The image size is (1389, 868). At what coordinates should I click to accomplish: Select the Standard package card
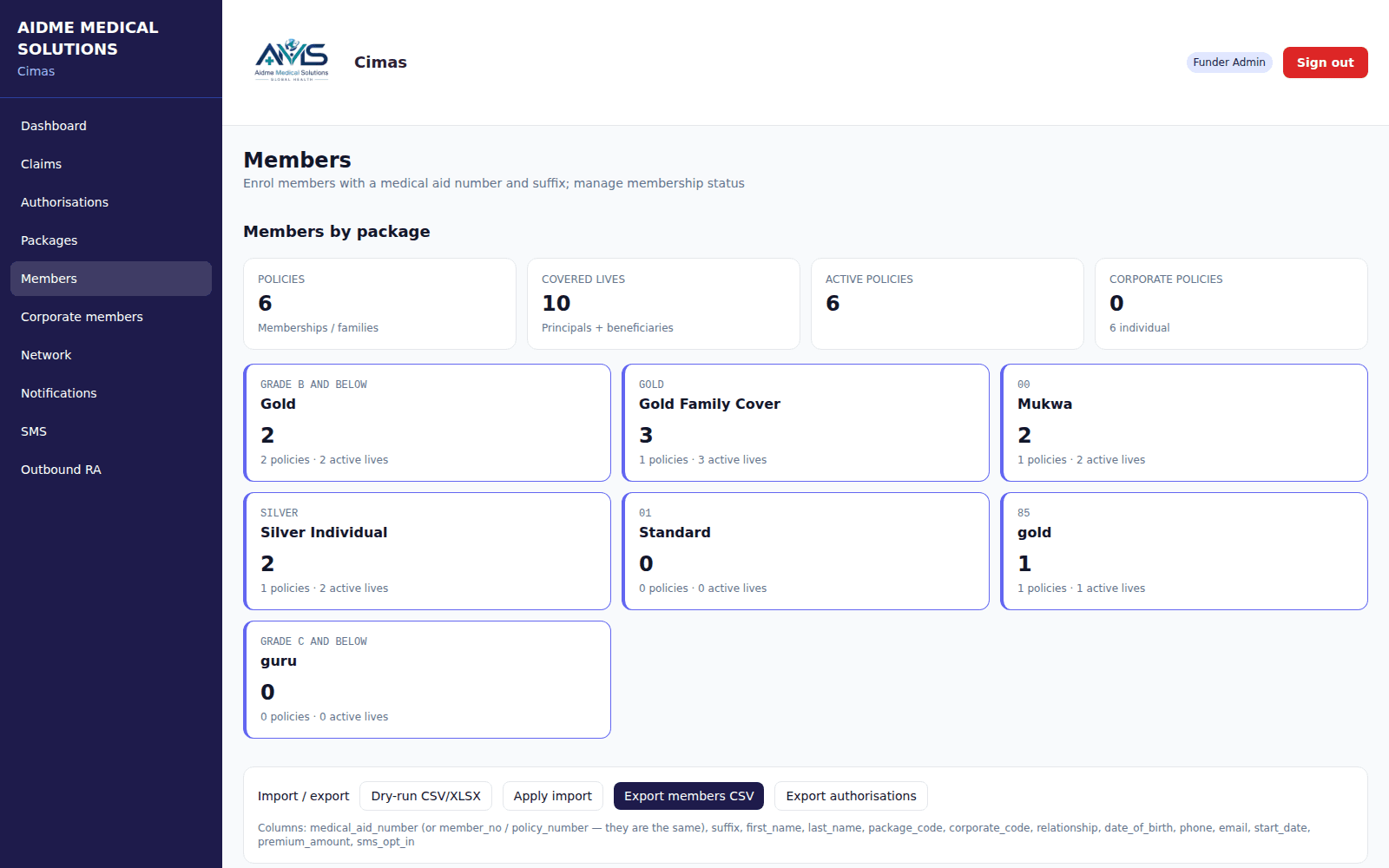pyautogui.click(x=806, y=551)
